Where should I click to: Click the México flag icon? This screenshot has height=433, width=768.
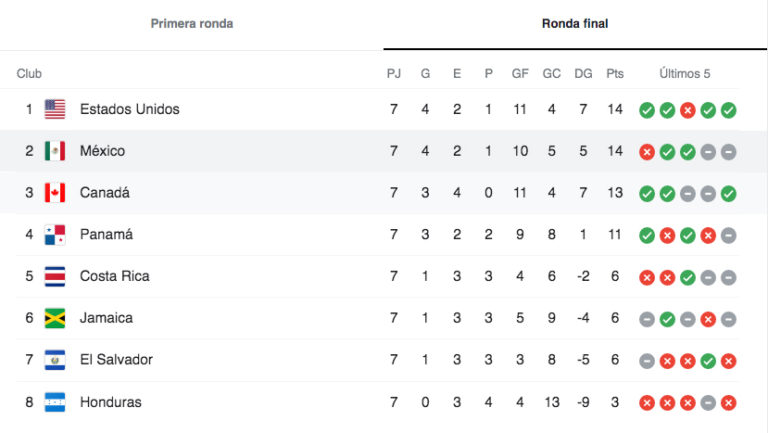pyautogui.click(x=55, y=151)
